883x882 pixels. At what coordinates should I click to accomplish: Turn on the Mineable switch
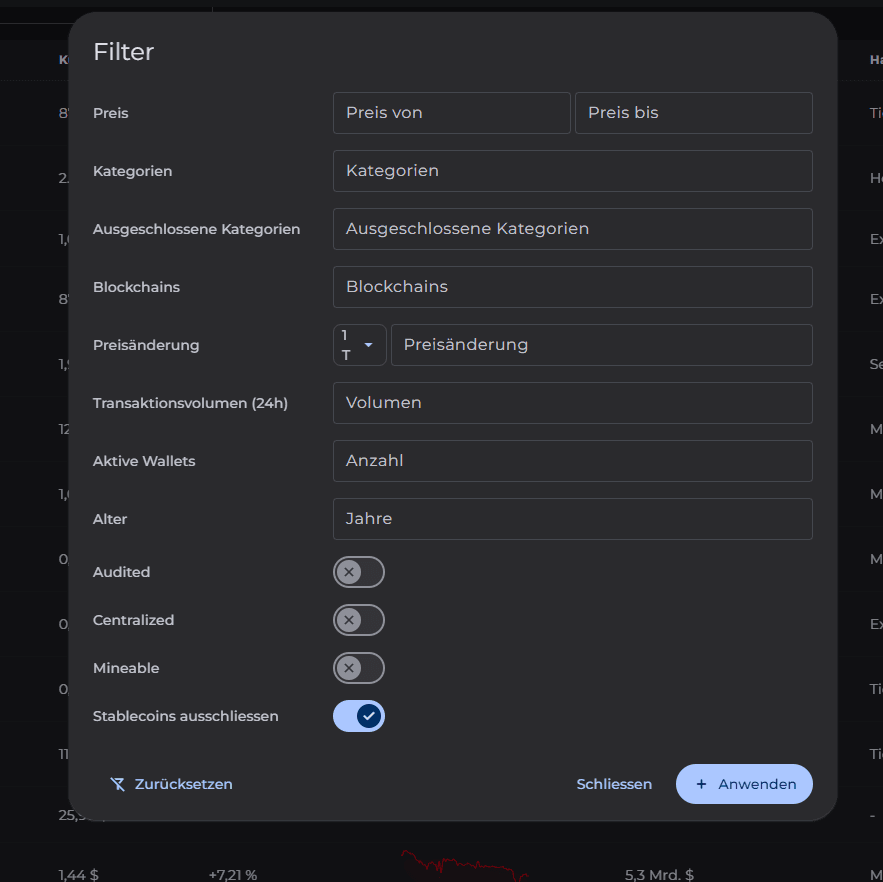pyautogui.click(x=358, y=668)
